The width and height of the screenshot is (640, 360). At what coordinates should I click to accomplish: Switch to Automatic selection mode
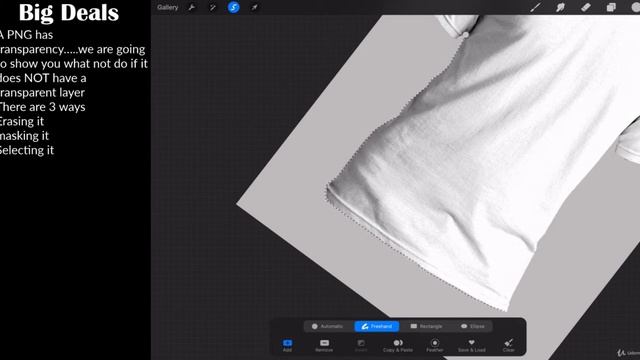pyautogui.click(x=327, y=326)
